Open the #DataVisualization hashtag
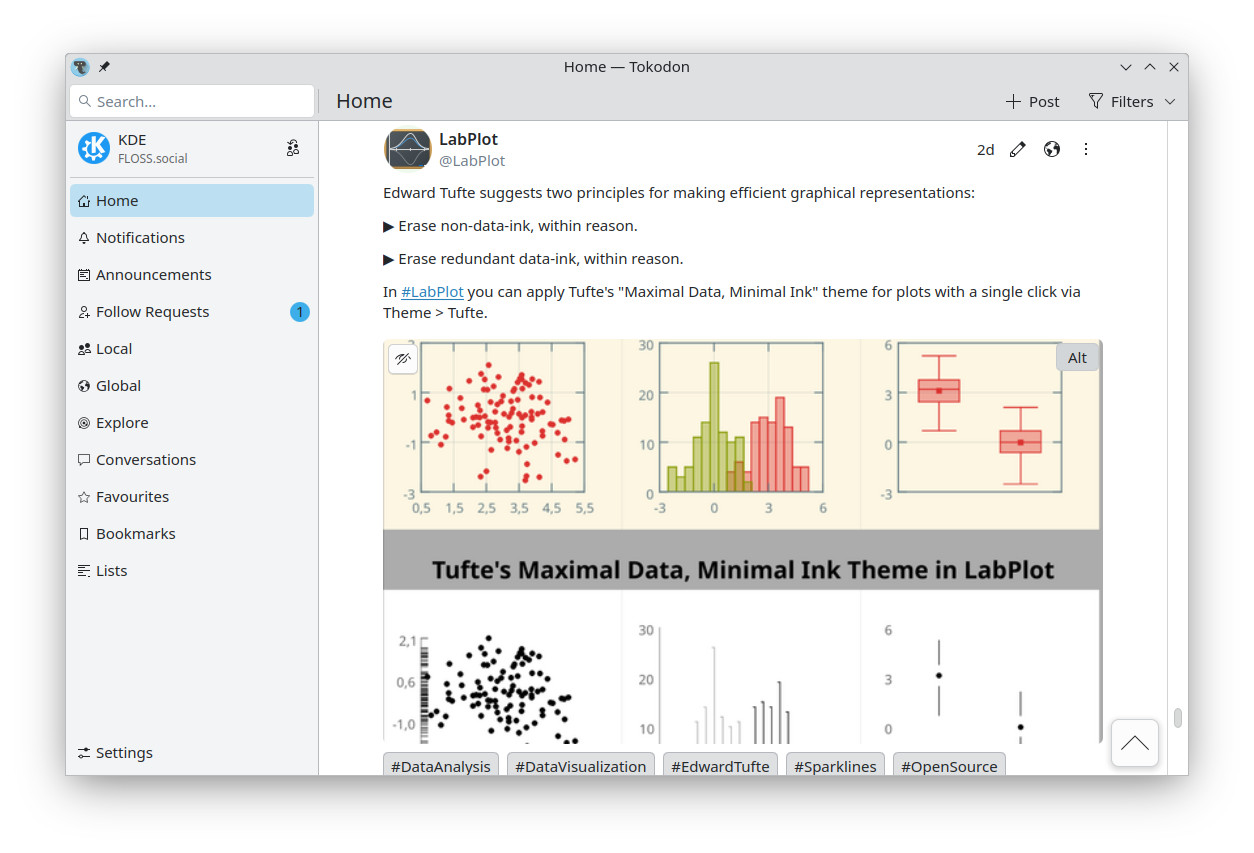 (581, 766)
